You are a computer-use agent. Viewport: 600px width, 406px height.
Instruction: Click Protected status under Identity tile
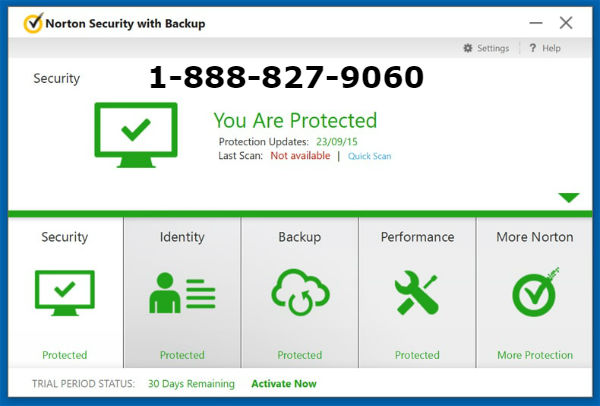click(x=182, y=355)
